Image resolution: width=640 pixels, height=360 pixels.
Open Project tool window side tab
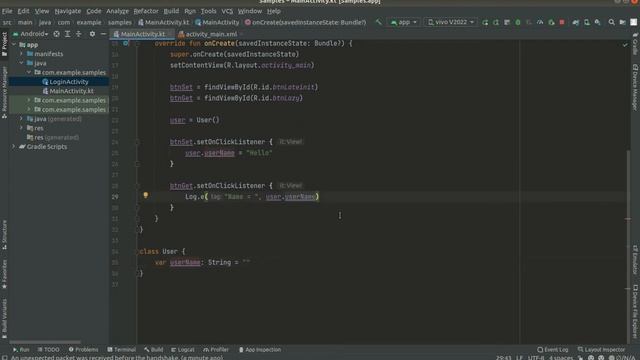(4, 44)
